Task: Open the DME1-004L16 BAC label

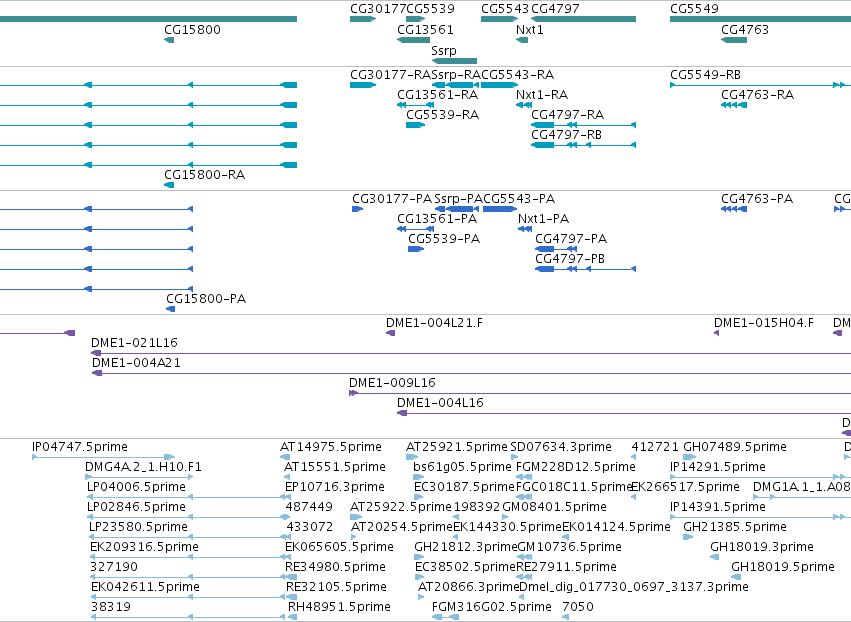Action: coord(440,403)
